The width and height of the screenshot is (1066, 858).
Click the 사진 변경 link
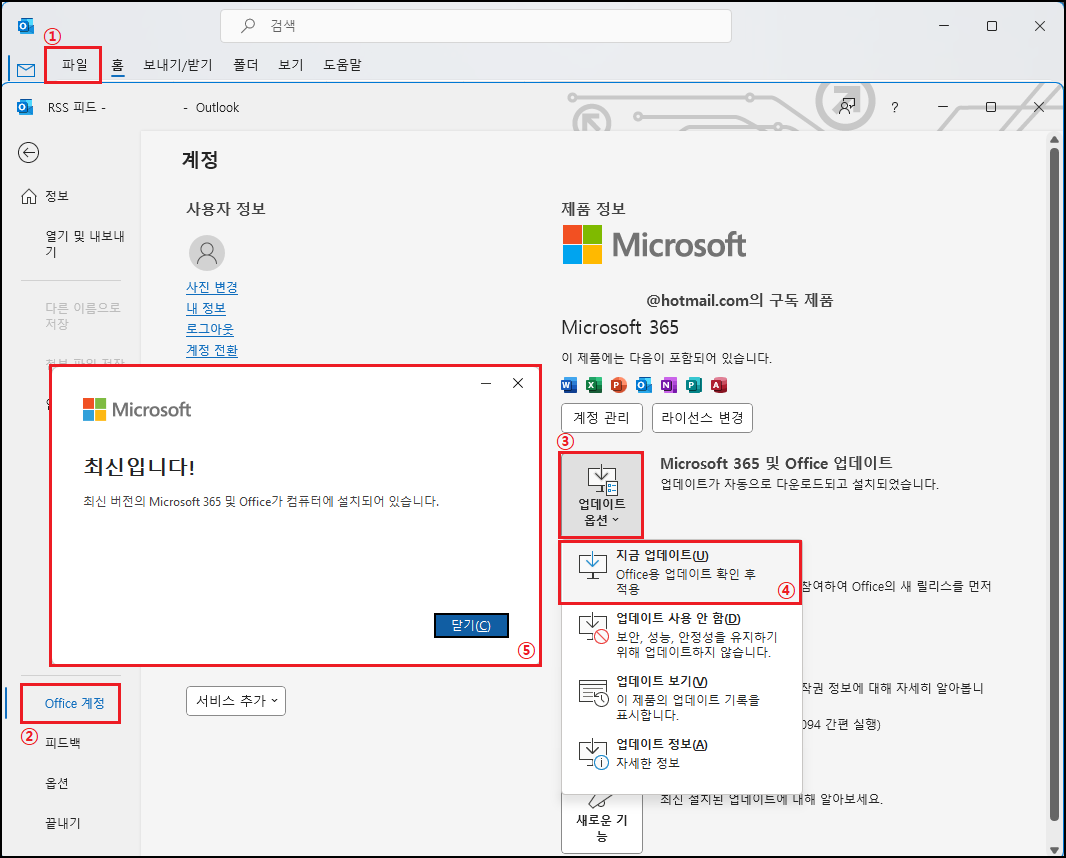pyautogui.click(x=212, y=288)
